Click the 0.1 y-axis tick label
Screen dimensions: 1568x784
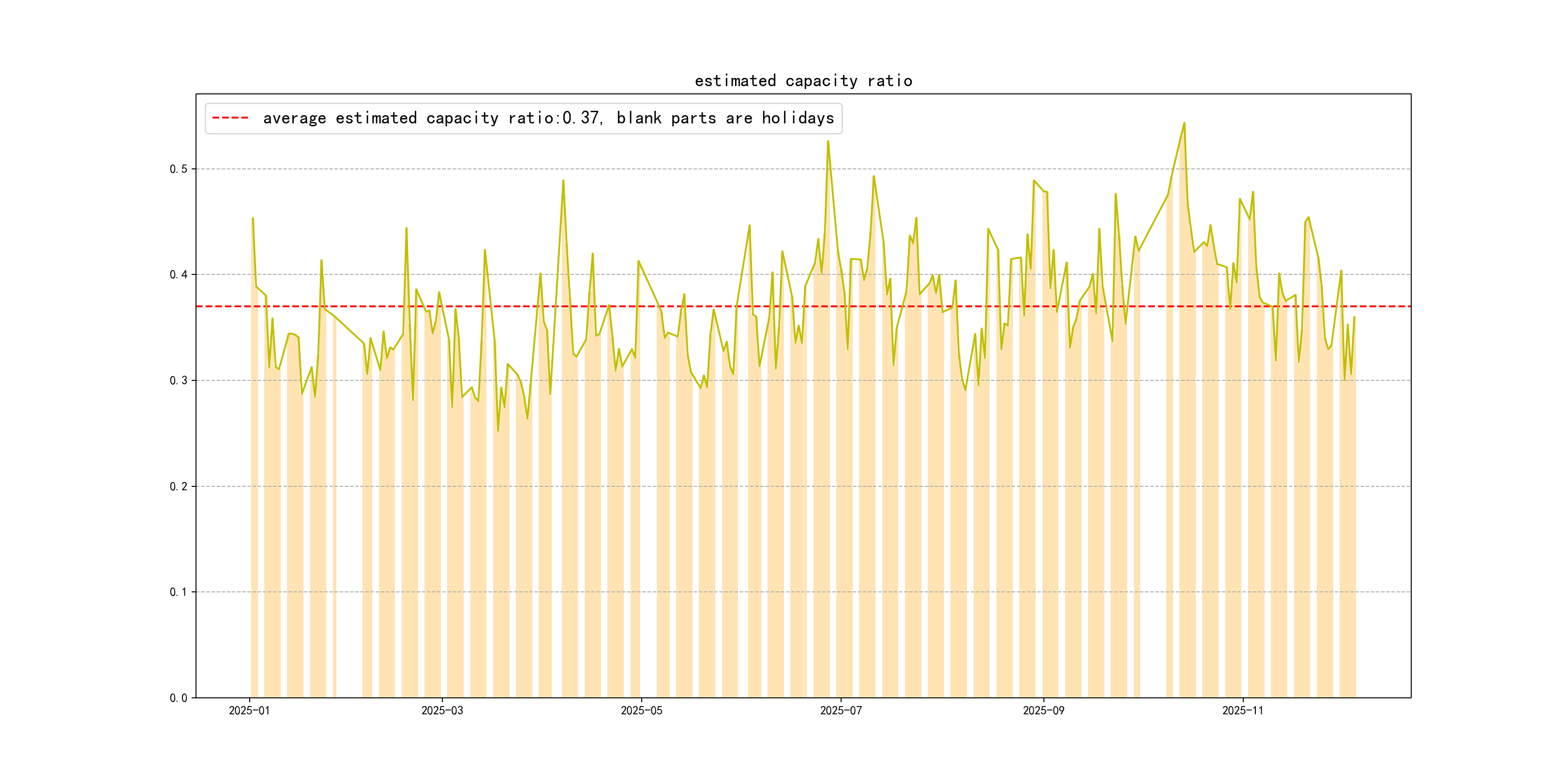point(179,592)
